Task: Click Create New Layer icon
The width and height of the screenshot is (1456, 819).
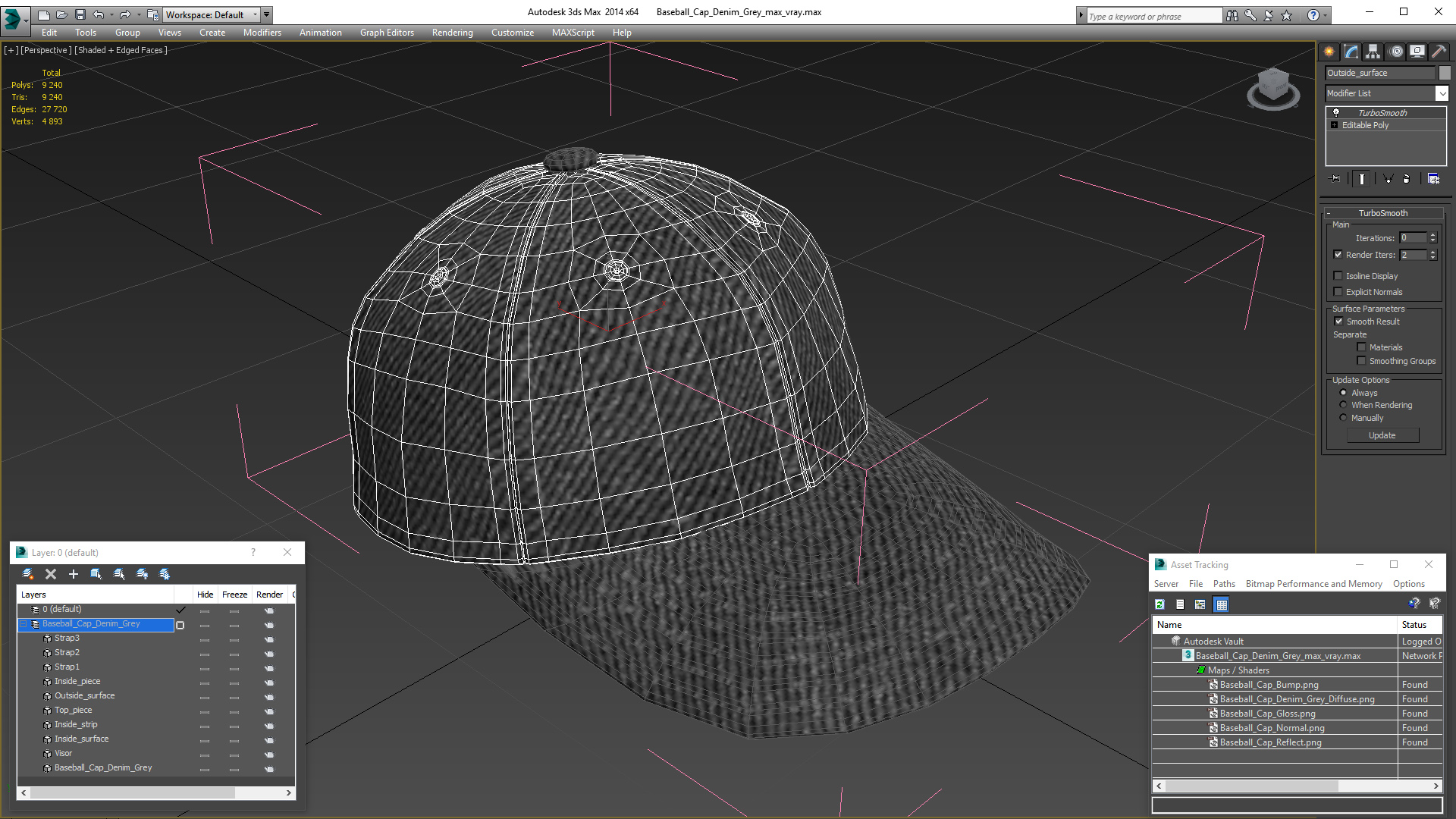Action: pos(28,574)
